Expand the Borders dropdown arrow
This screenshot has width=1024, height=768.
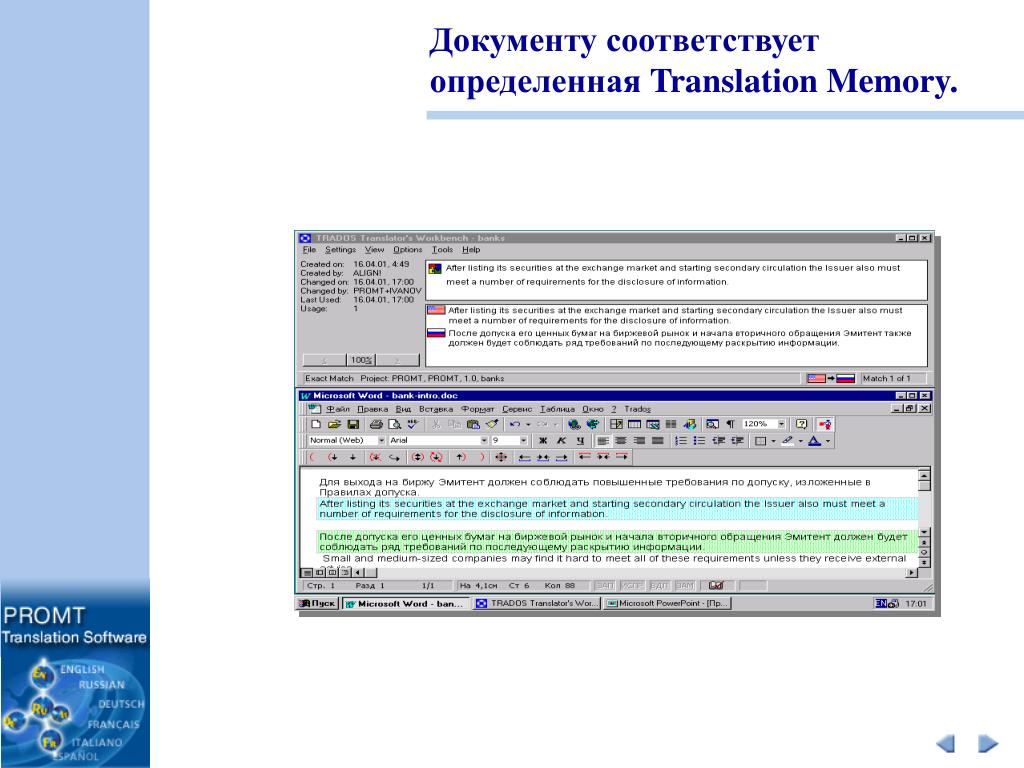[773, 441]
